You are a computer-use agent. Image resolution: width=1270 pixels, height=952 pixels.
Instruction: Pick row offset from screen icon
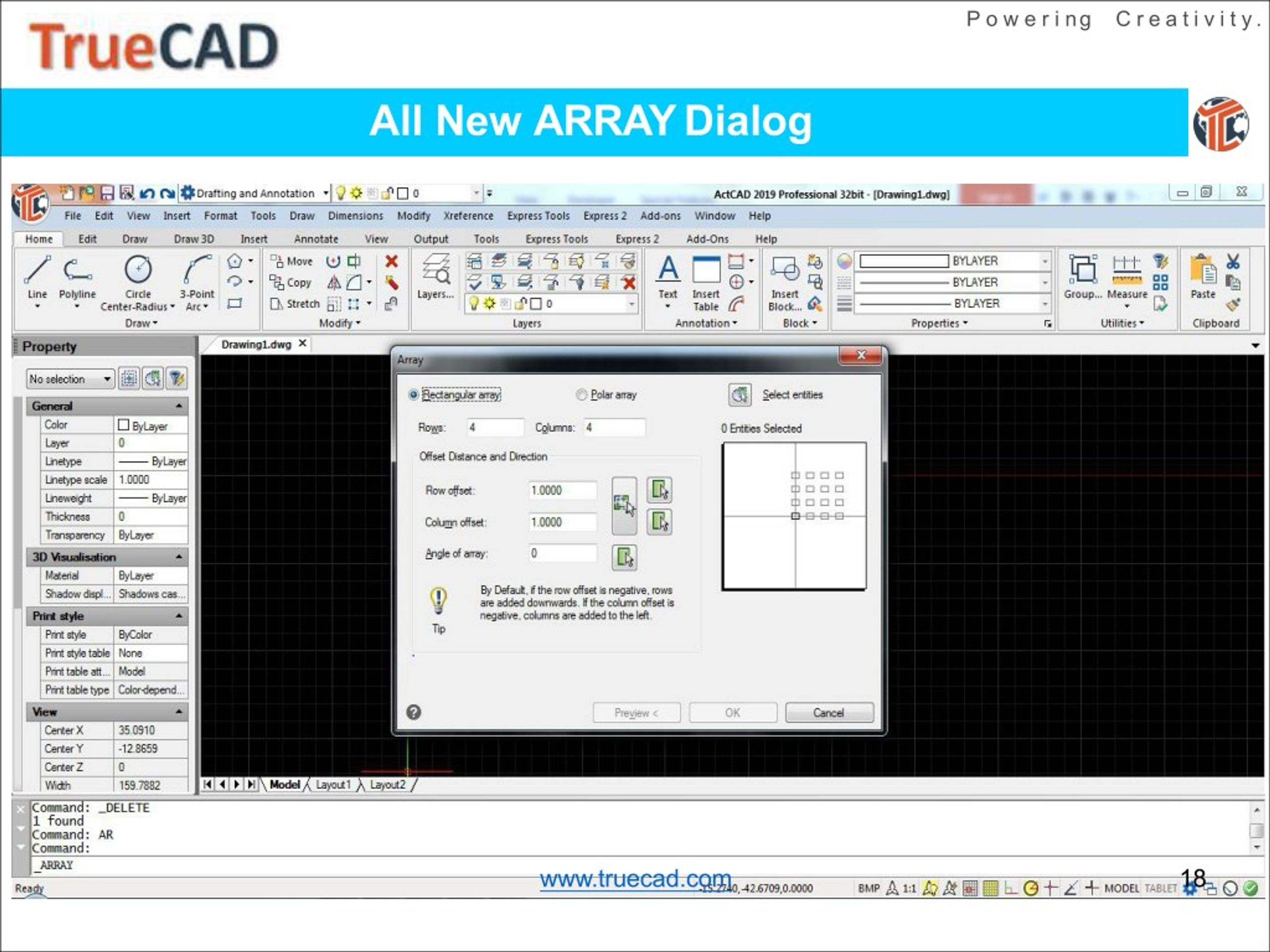click(659, 490)
